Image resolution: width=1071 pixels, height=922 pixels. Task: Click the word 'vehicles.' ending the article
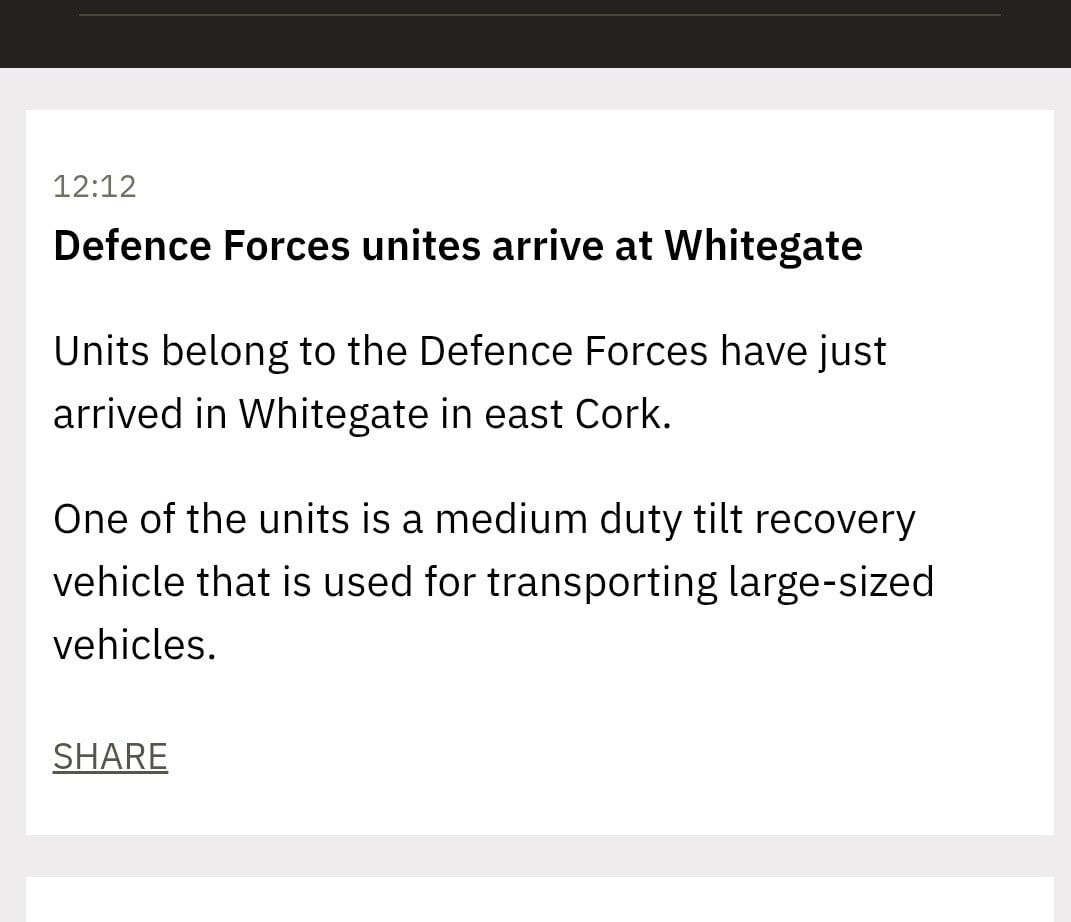(x=135, y=645)
